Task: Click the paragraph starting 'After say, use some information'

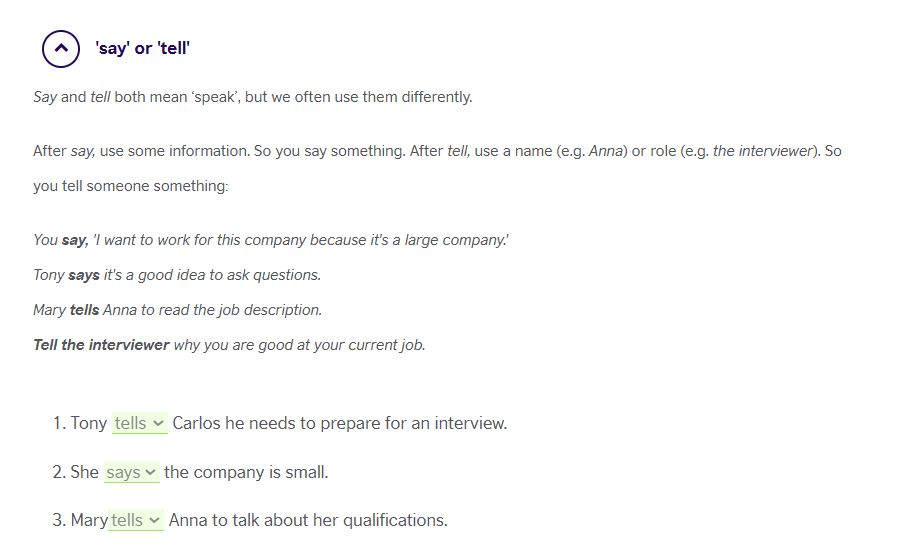Action: (437, 169)
